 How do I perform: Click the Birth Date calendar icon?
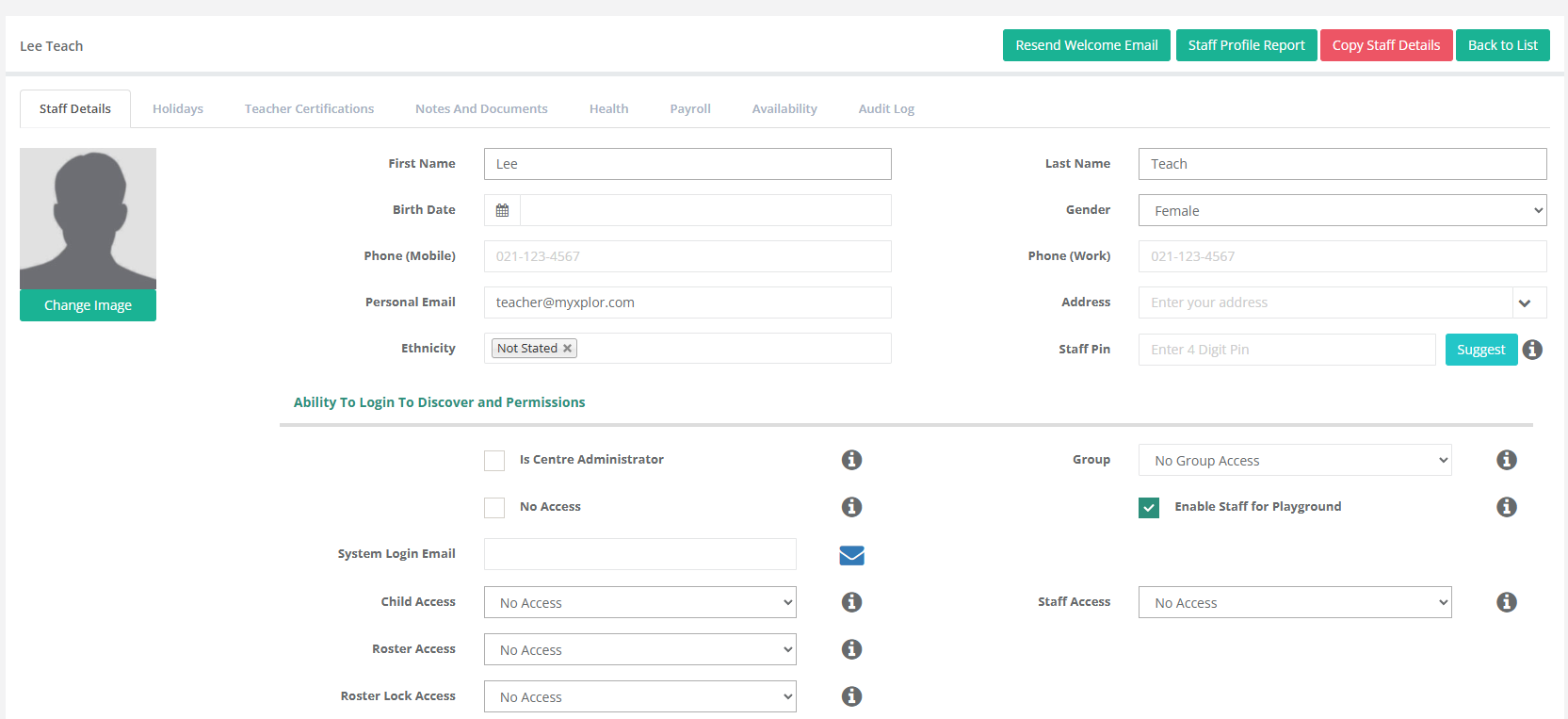click(502, 210)
